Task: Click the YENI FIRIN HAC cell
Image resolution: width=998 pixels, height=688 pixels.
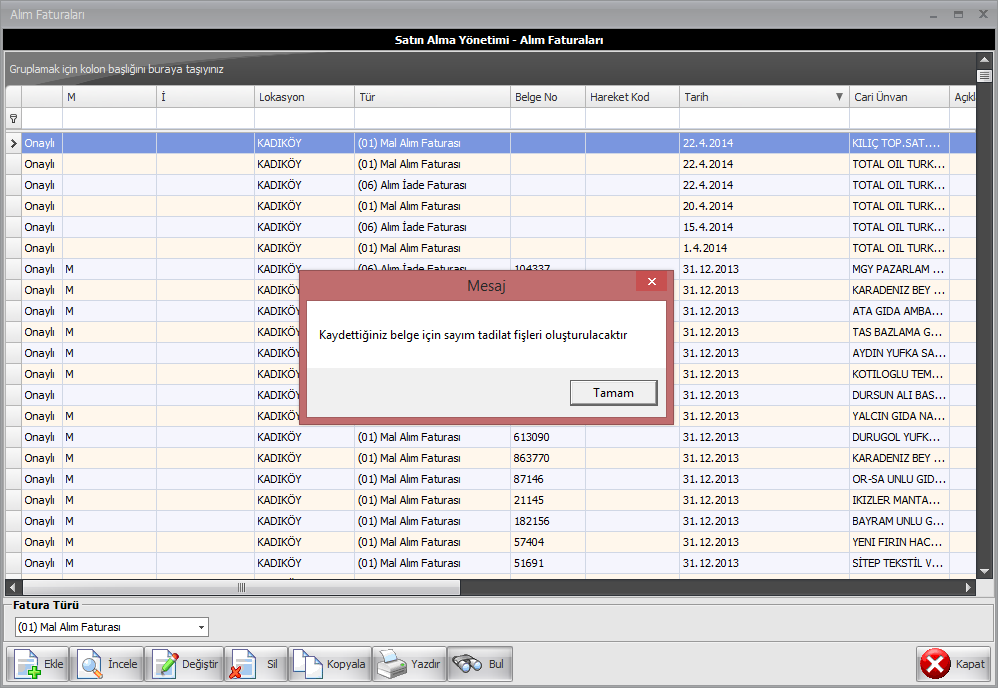Action: (899, 542)
